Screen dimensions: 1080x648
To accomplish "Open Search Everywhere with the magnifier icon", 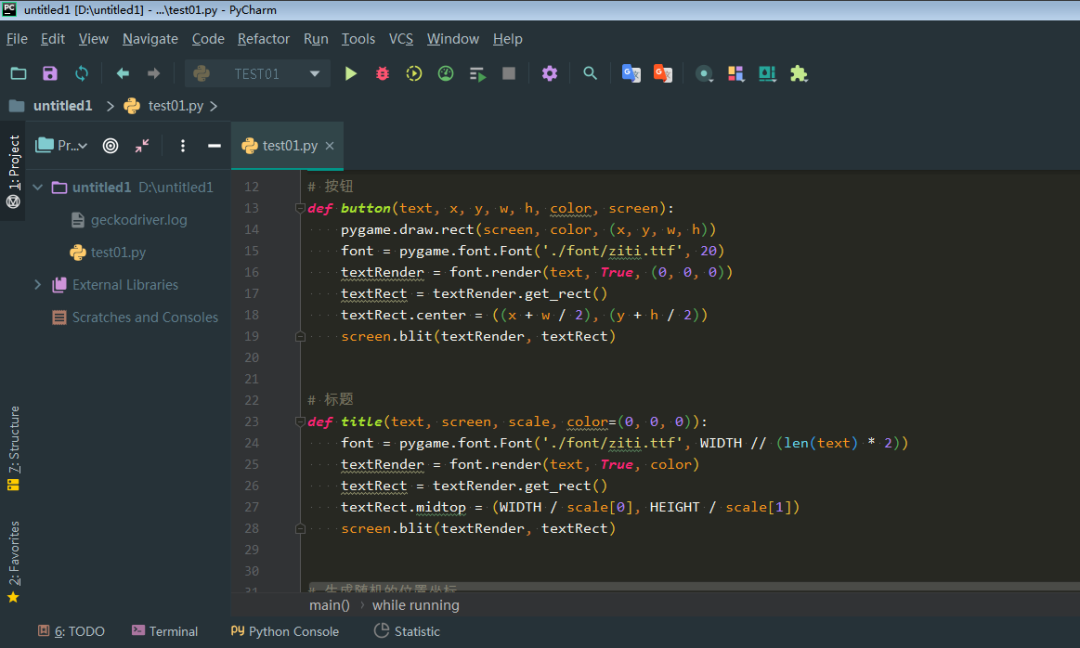I will pyautogui.click(x=590, y=73).
